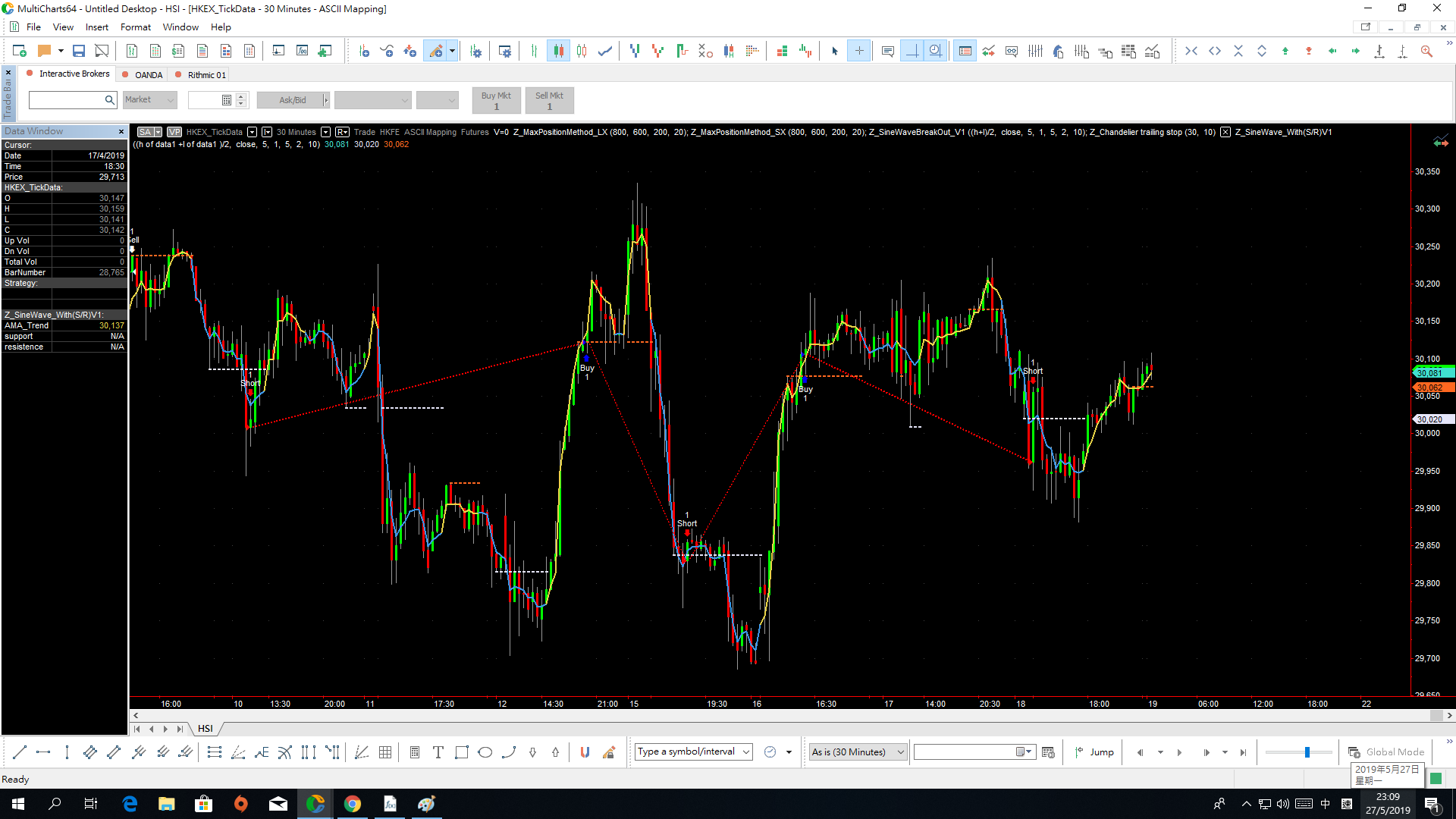The image size is (1456, 819).
Task: Select the ellipse drawing tool
Action: [x=485, y=752]
